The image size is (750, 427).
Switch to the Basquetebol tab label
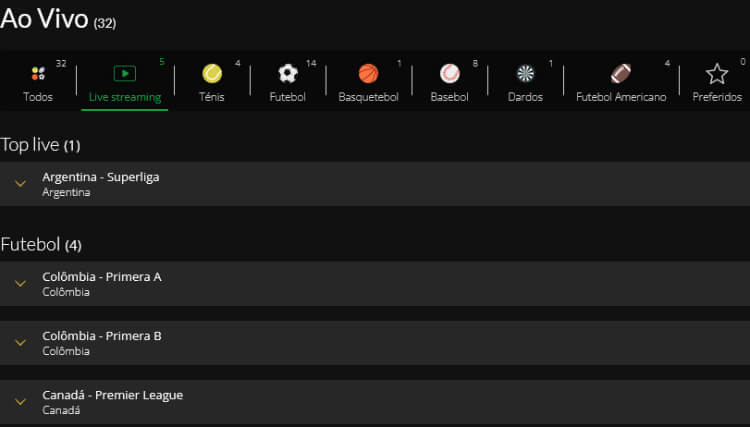pyautogui.click(x=368, y=97)
